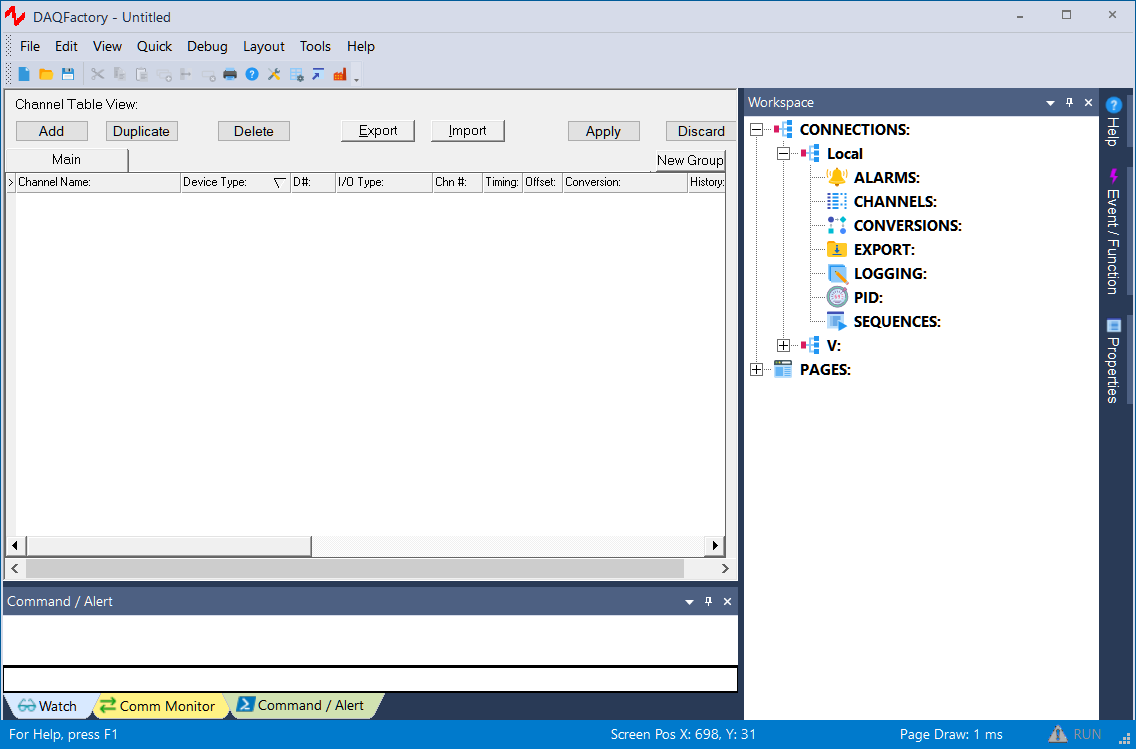Click the New document toolbar icon
1136x749 pixels.
24,74
